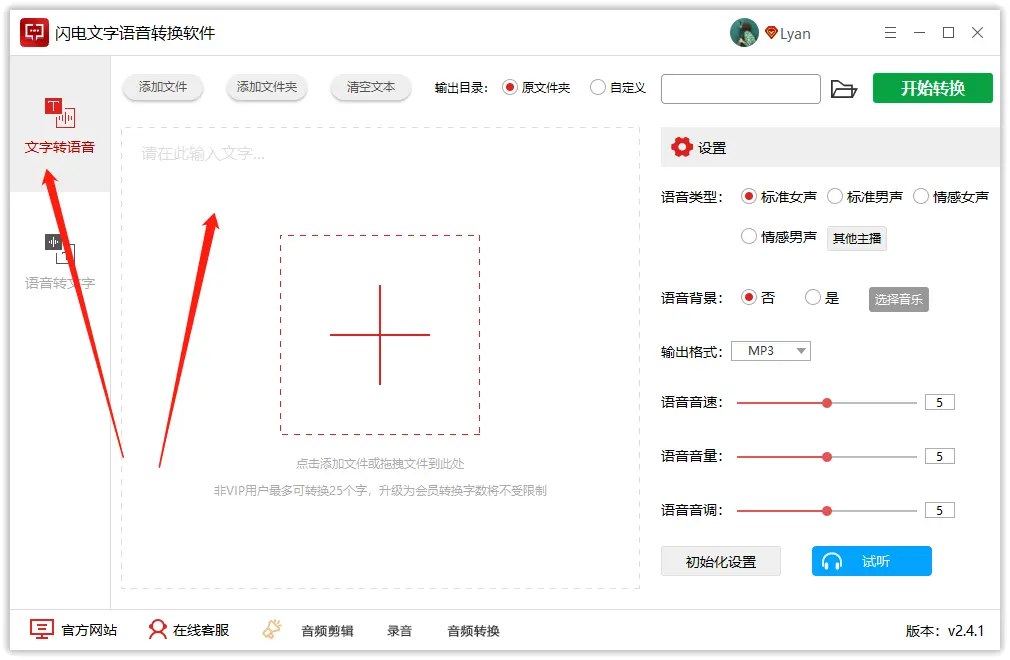Open the 文字转语音 text-to-speech sidebar tab

point(60,125)
